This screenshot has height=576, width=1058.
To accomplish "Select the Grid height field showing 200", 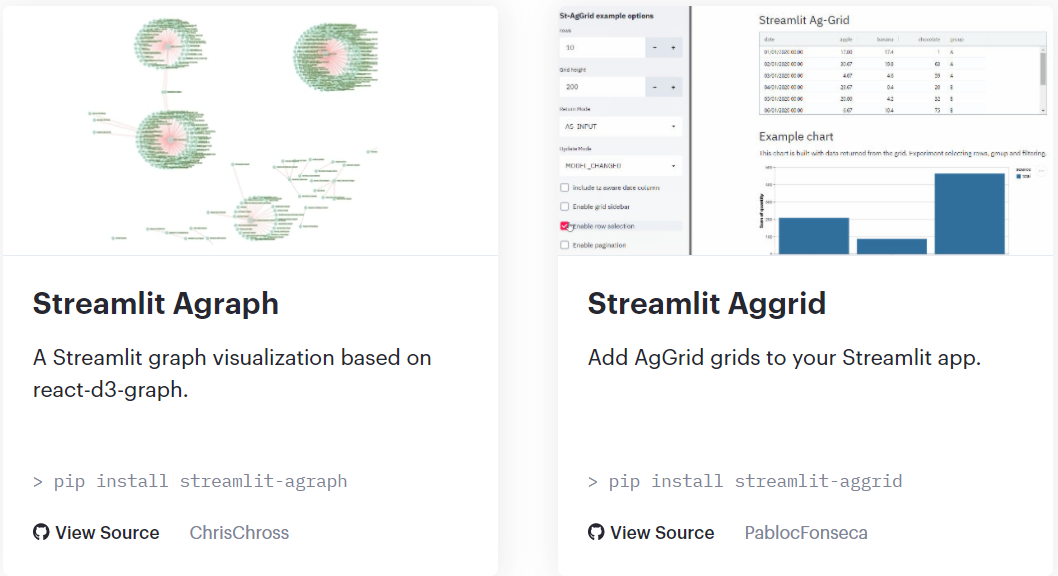I will tap(600, 86).
